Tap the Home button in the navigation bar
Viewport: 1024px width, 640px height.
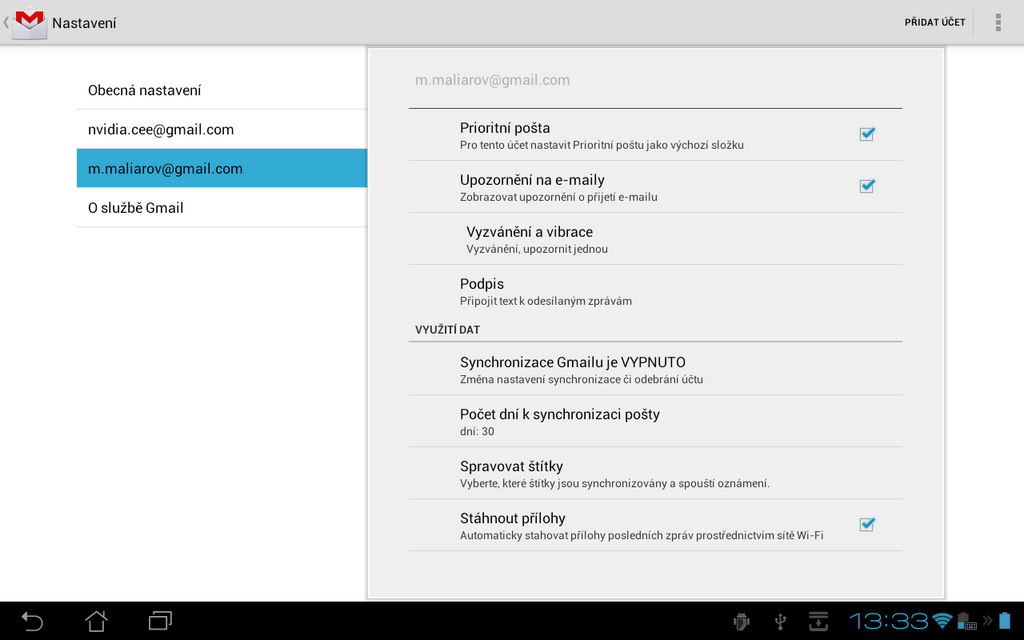pyautogui.click(x=95, y=620)
